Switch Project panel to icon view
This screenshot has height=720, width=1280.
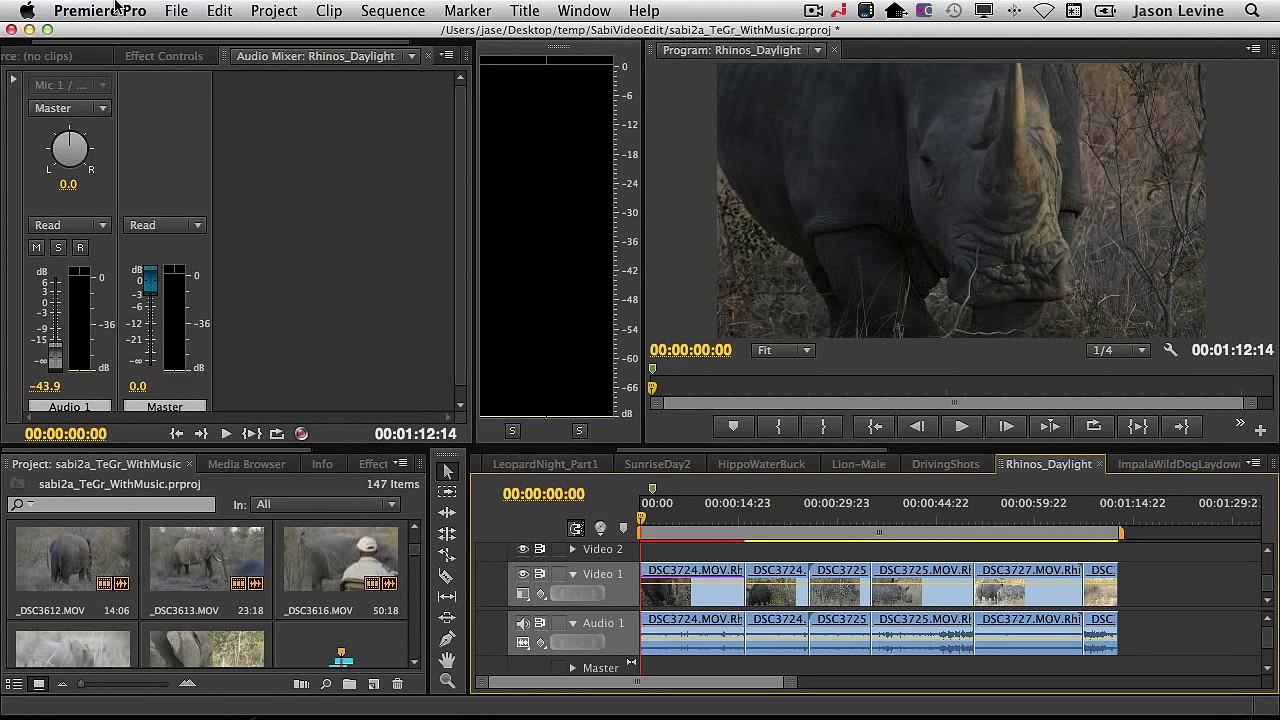[x=38, y=684]
